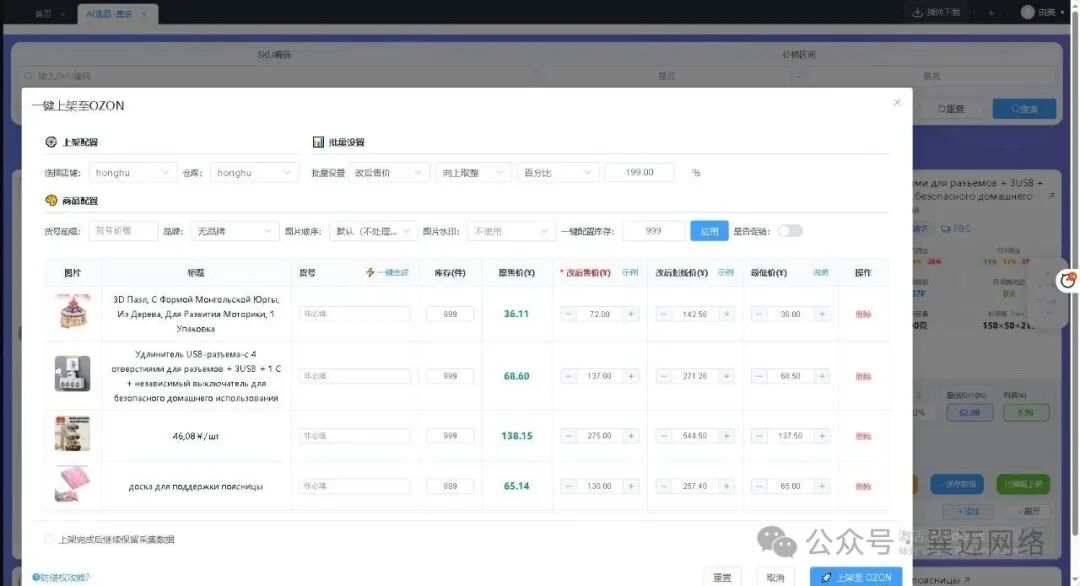Click the pink lumbar board thumbnail
The height and width of the screenshot is (586, 1080).
tap(72, 484)
